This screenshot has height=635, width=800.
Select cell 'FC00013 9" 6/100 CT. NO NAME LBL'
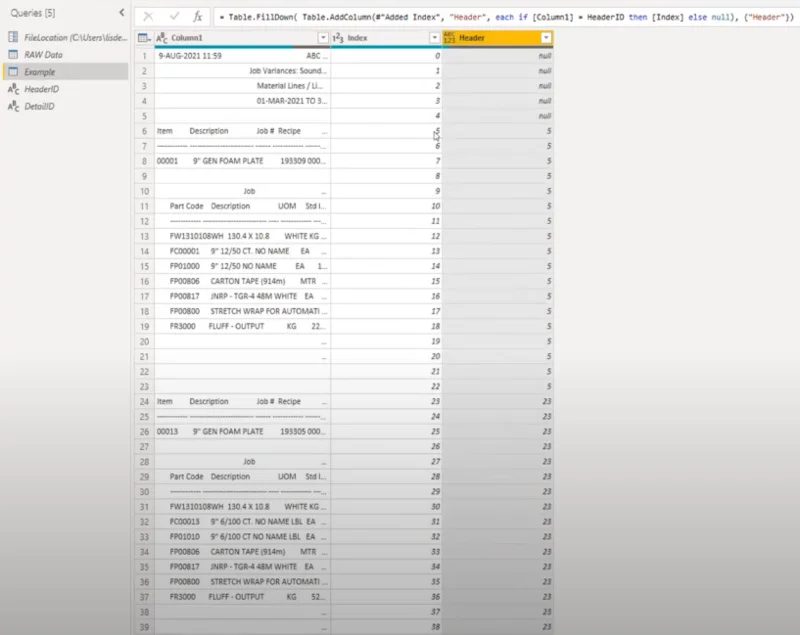(242, 522)
